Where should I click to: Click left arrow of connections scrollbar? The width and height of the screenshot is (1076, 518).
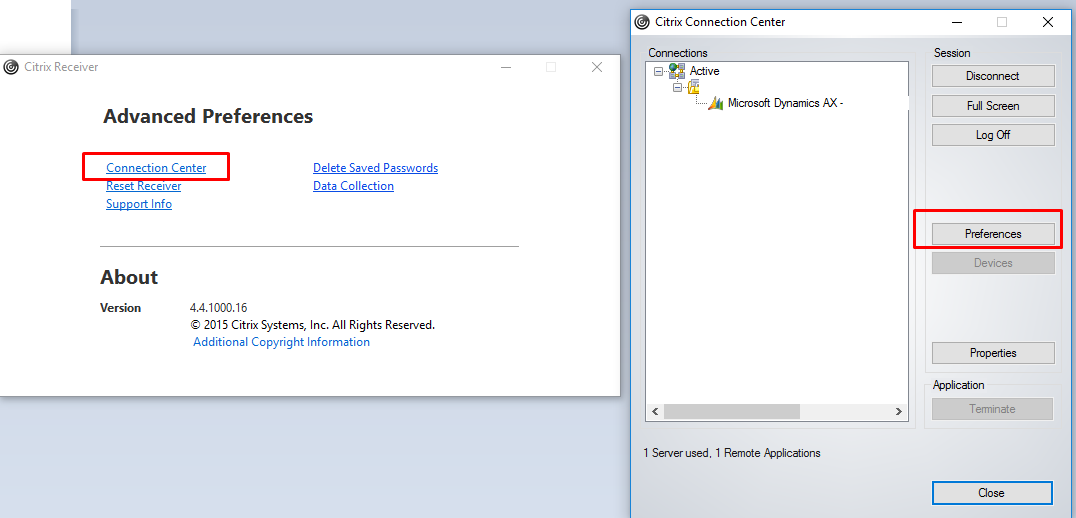pyautogui.click(x=655, y=412)
